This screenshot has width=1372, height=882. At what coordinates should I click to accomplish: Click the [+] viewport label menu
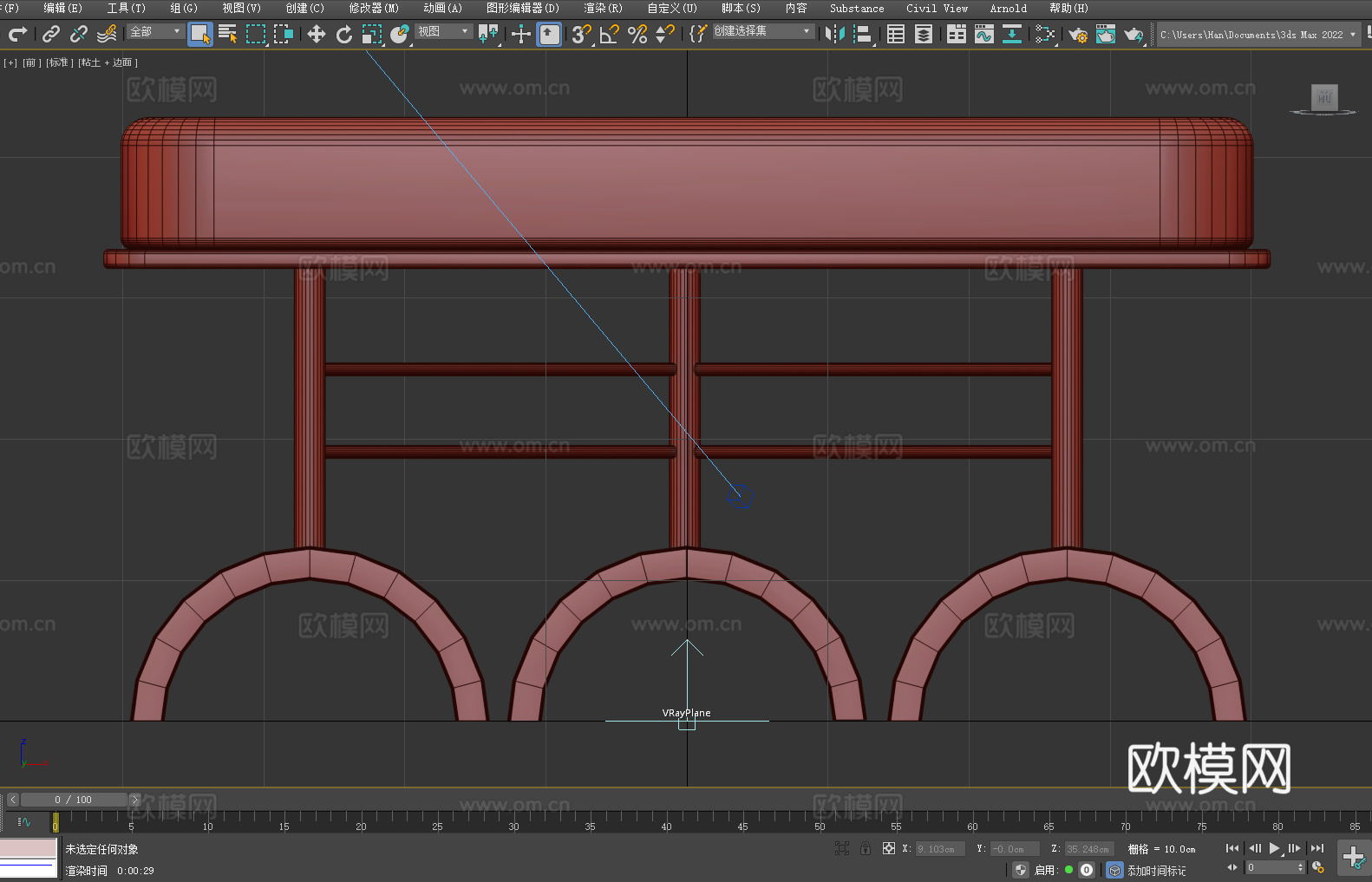tap(10, 62)
